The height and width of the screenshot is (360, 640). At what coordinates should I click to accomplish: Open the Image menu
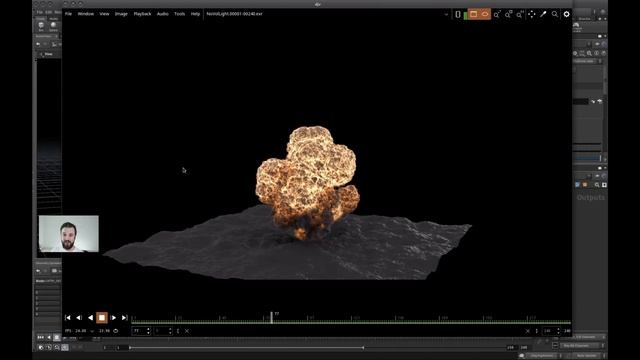(x=121, y=14)
